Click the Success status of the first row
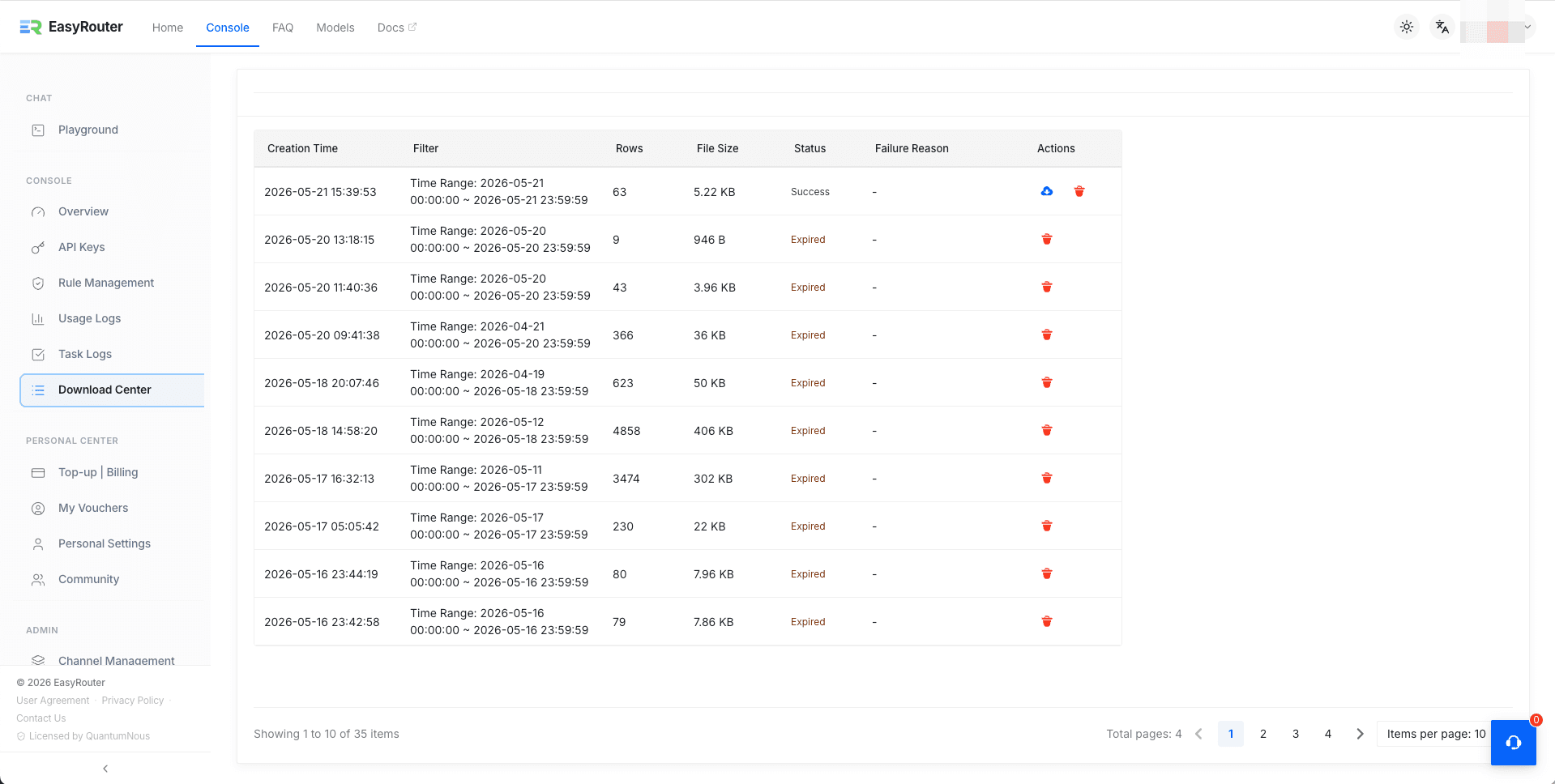 810,192
